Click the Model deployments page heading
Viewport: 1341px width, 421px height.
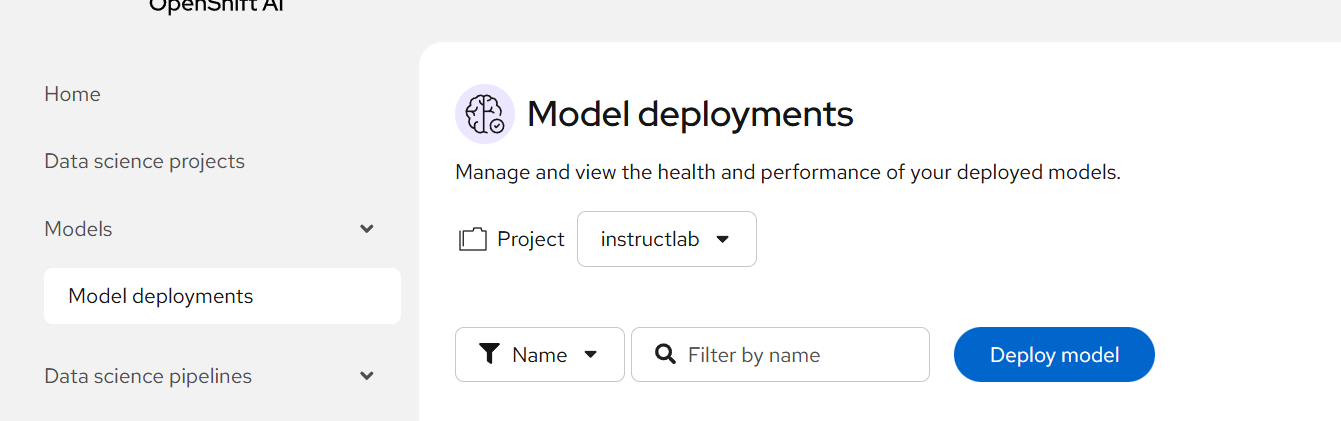(x=690, y=114)
